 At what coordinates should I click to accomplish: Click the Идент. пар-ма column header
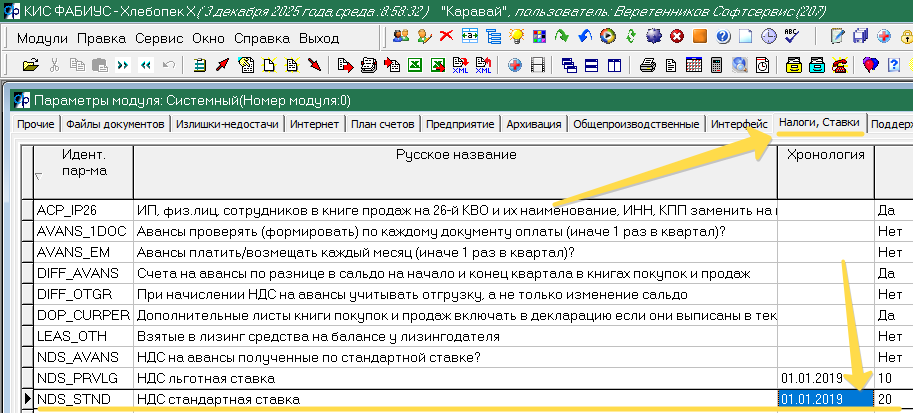[x=83, y=172]
